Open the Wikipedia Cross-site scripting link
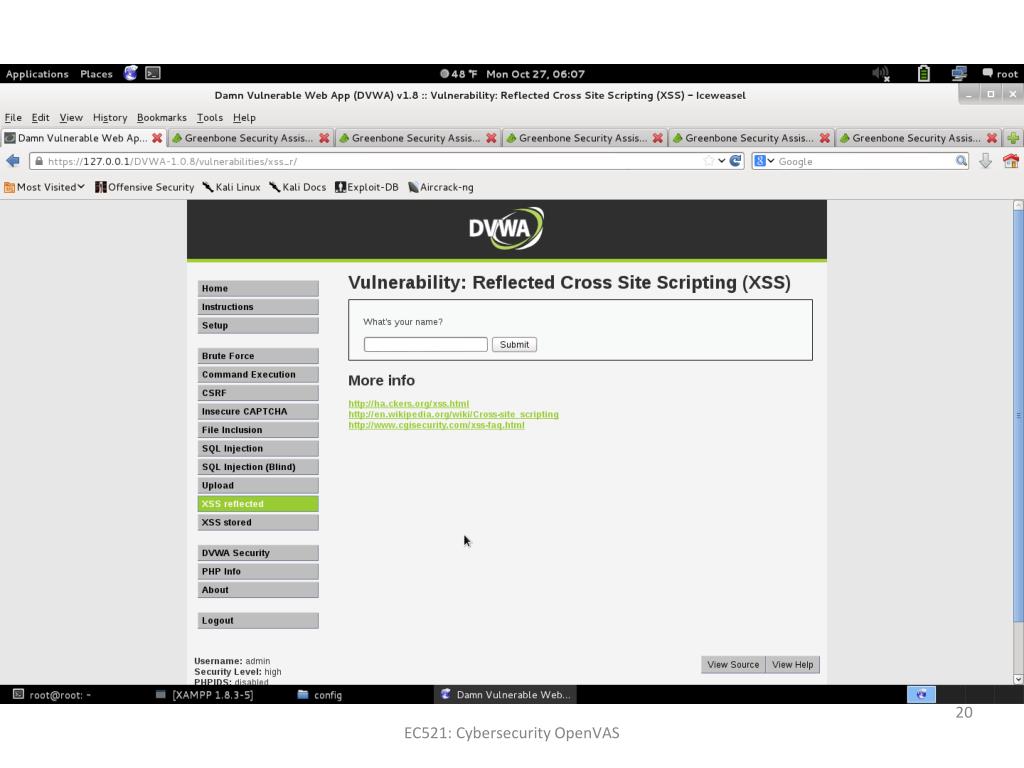This screenshot has height=768, width=1024. [453, 414]
